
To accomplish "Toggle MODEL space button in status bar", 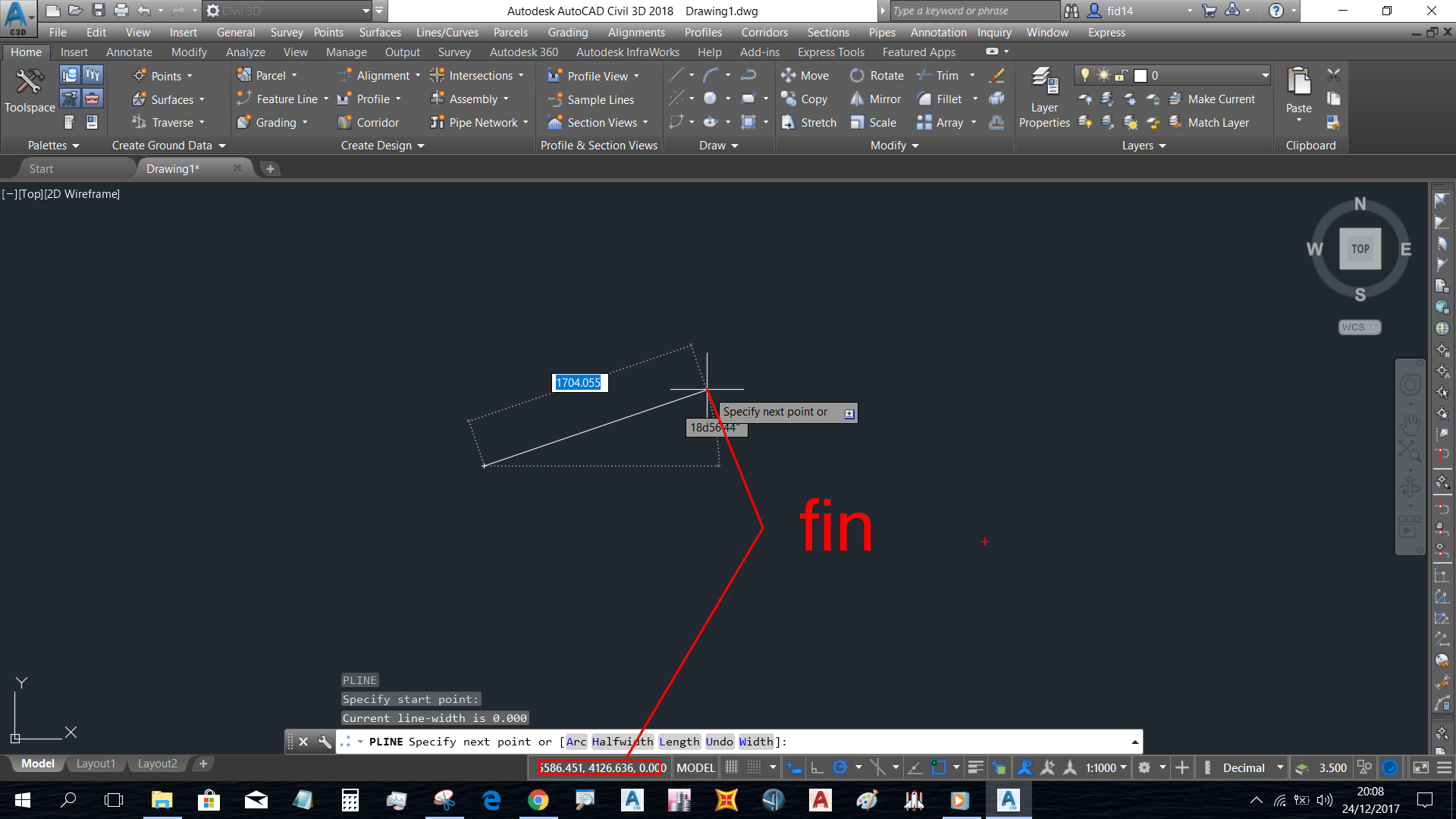I will [695, 767].
